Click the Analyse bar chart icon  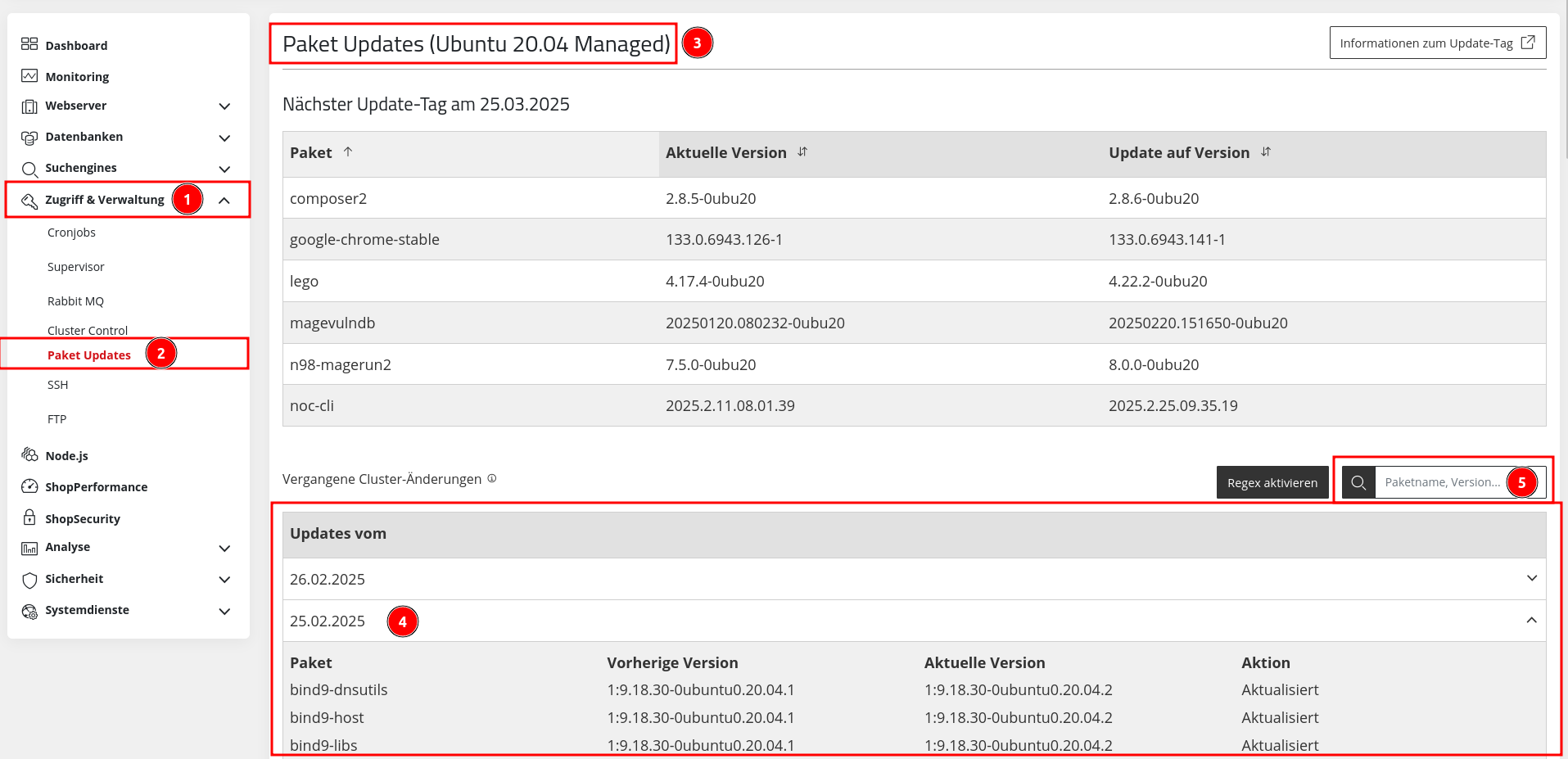pyautogui.click(x=29, y=548)
